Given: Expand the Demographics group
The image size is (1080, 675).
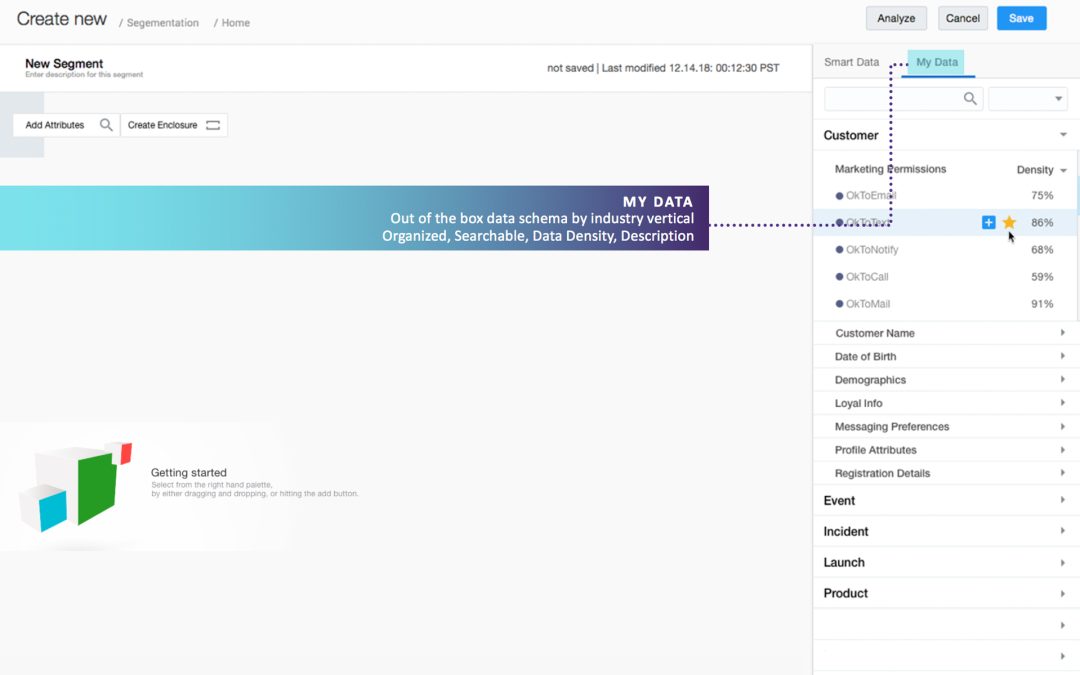Looking at the screenshot, I should pyautogui.click(x=944, y=380).
